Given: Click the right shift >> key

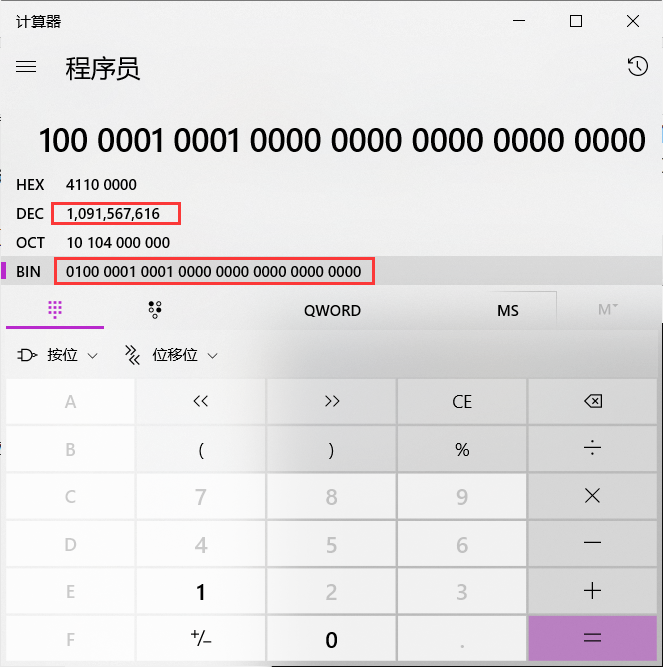Looking at the screenshot, I should point(332,401).
